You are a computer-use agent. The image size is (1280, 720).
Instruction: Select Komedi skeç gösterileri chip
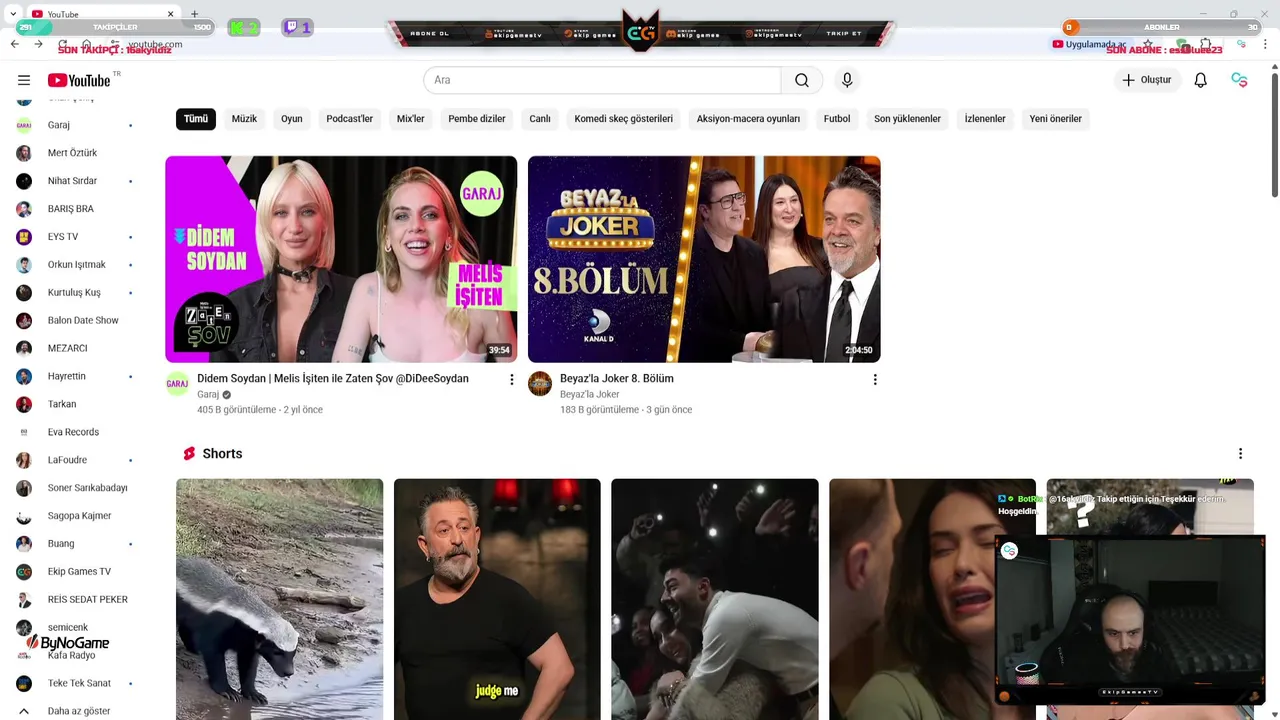point(624,119)
